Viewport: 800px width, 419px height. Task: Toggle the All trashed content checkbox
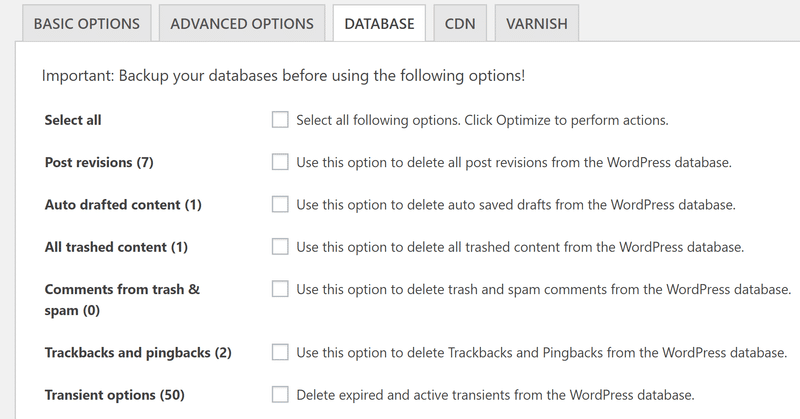(x=280, y=246)
